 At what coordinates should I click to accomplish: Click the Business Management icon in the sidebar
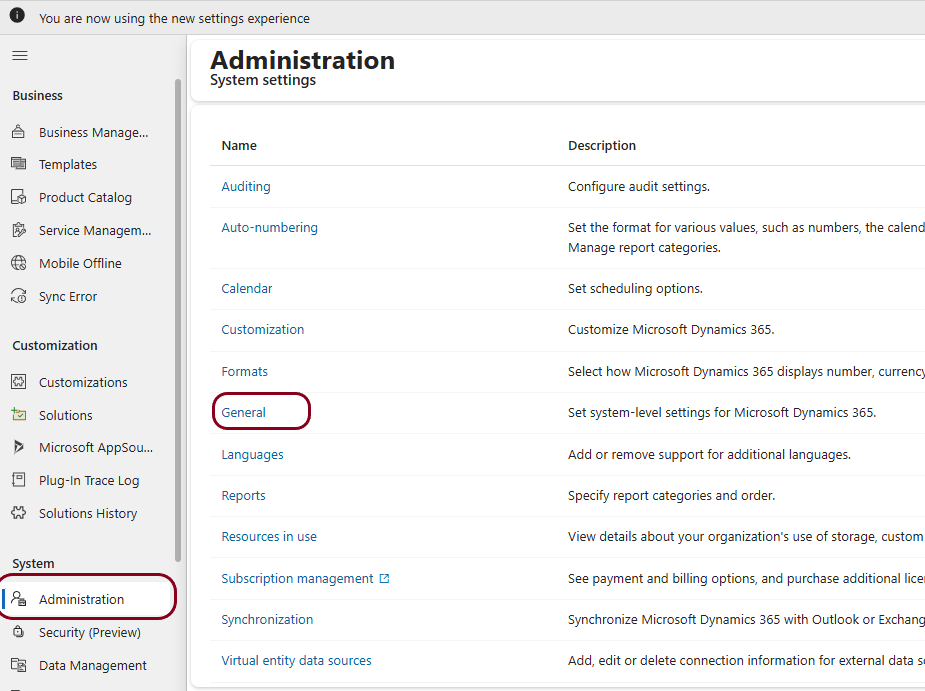[18, 132]
